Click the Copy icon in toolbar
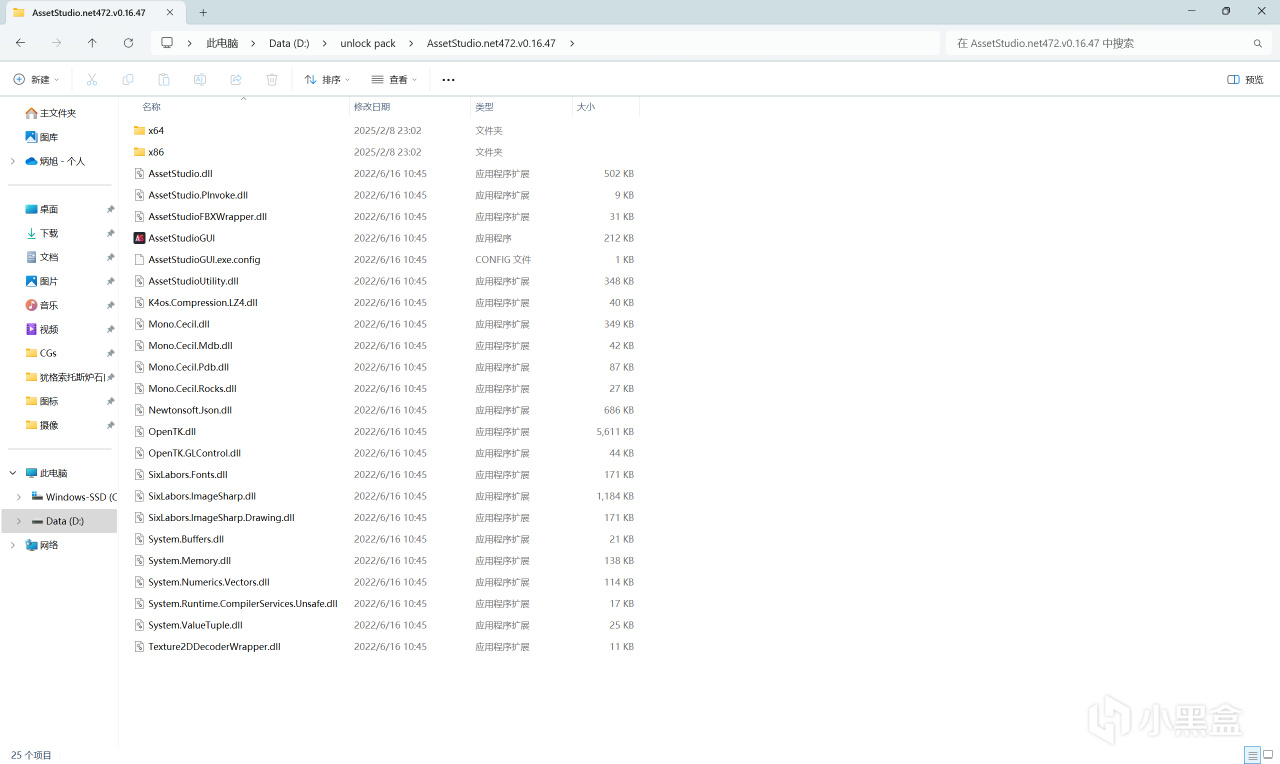 (x=128, y=79)
